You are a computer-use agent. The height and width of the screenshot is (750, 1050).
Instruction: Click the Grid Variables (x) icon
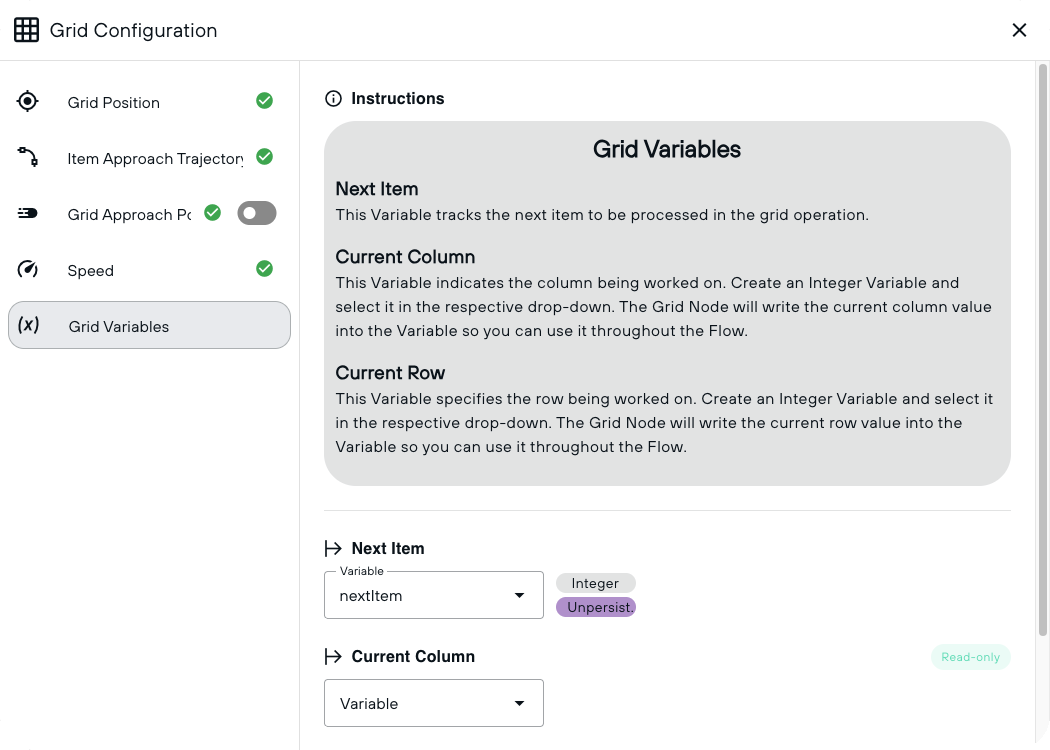coord(28,325)
